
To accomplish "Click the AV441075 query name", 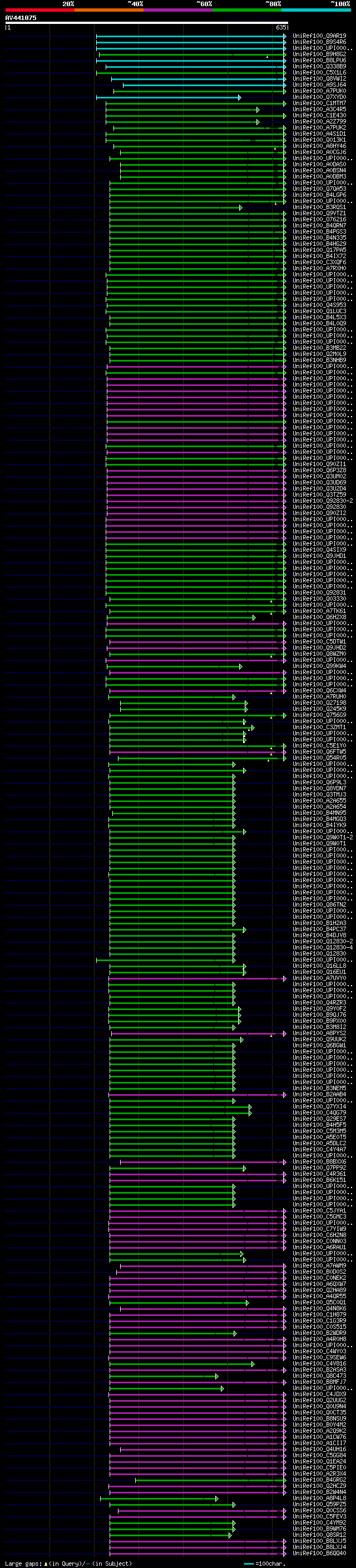I will click(21, 18).
